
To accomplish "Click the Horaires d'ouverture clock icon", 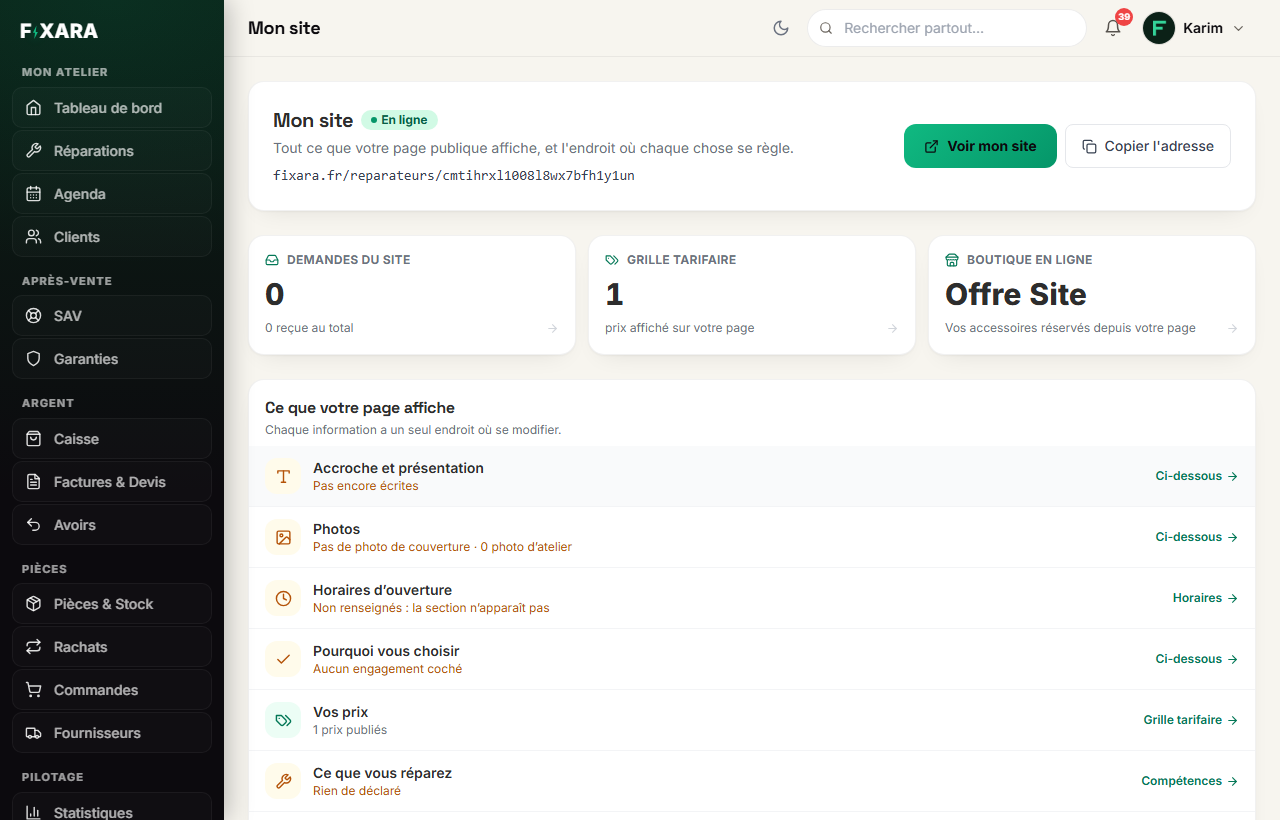I will tap(283, 598).
